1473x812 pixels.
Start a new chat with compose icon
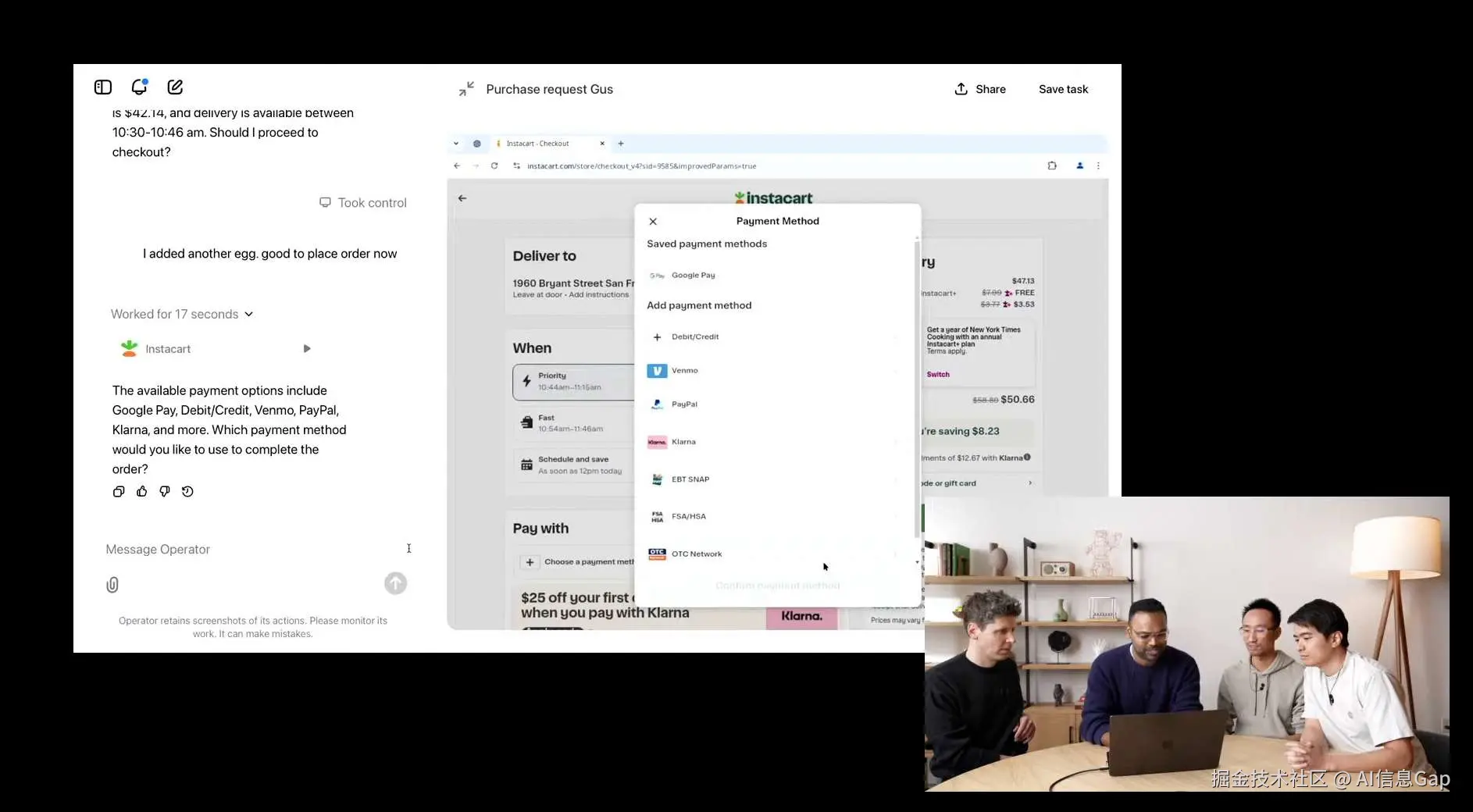pos(175,87)
